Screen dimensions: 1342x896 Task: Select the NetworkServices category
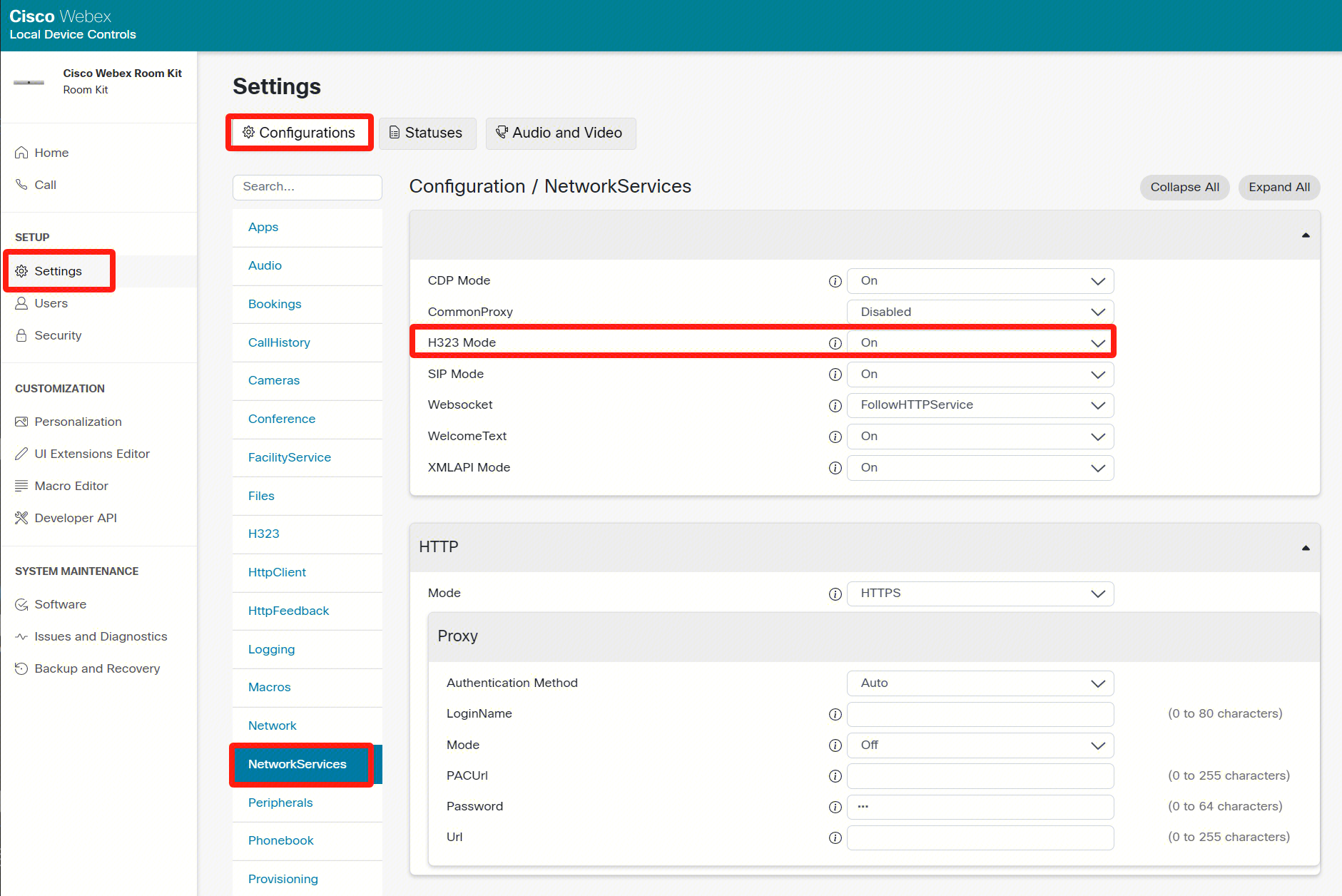(307, 764)
